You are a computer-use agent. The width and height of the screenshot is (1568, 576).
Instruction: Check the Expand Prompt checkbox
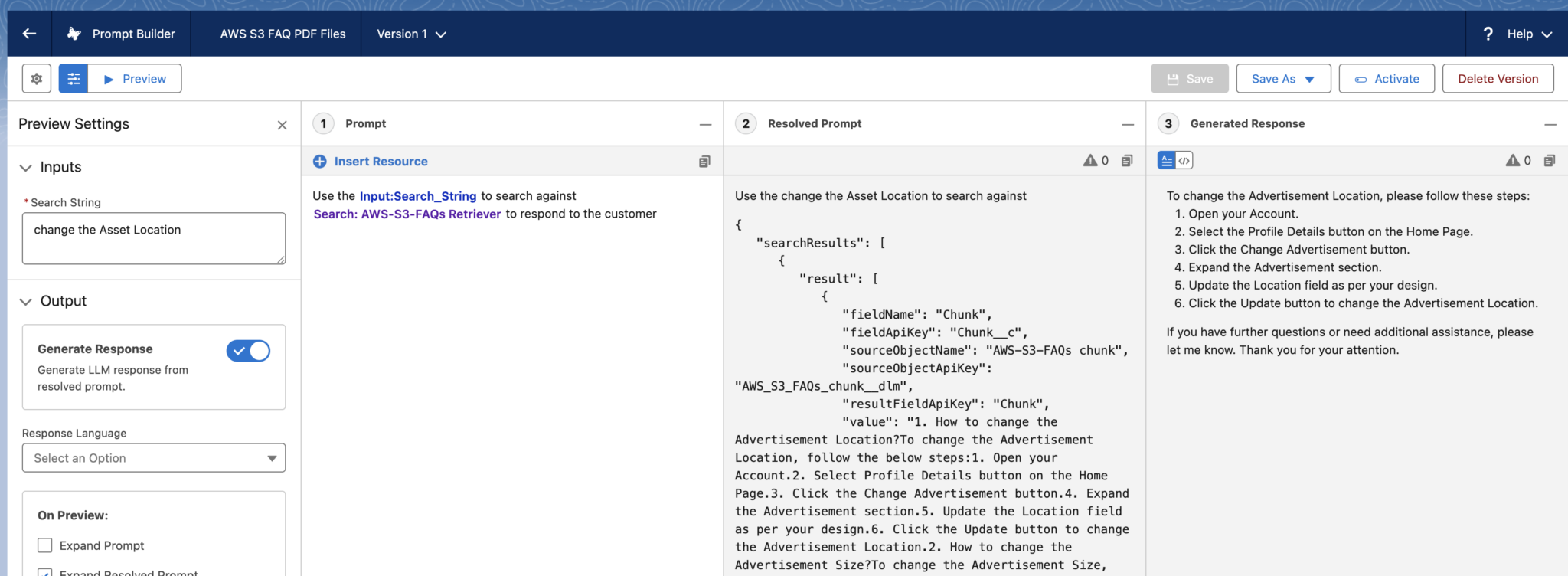pos(45,545)
